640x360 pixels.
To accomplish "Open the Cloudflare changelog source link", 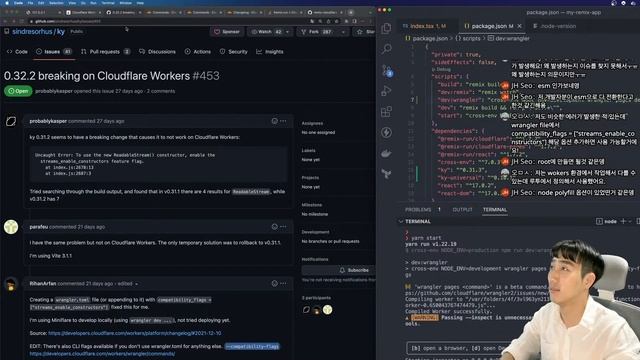I will pyautogui.click(x=135, y=333).
